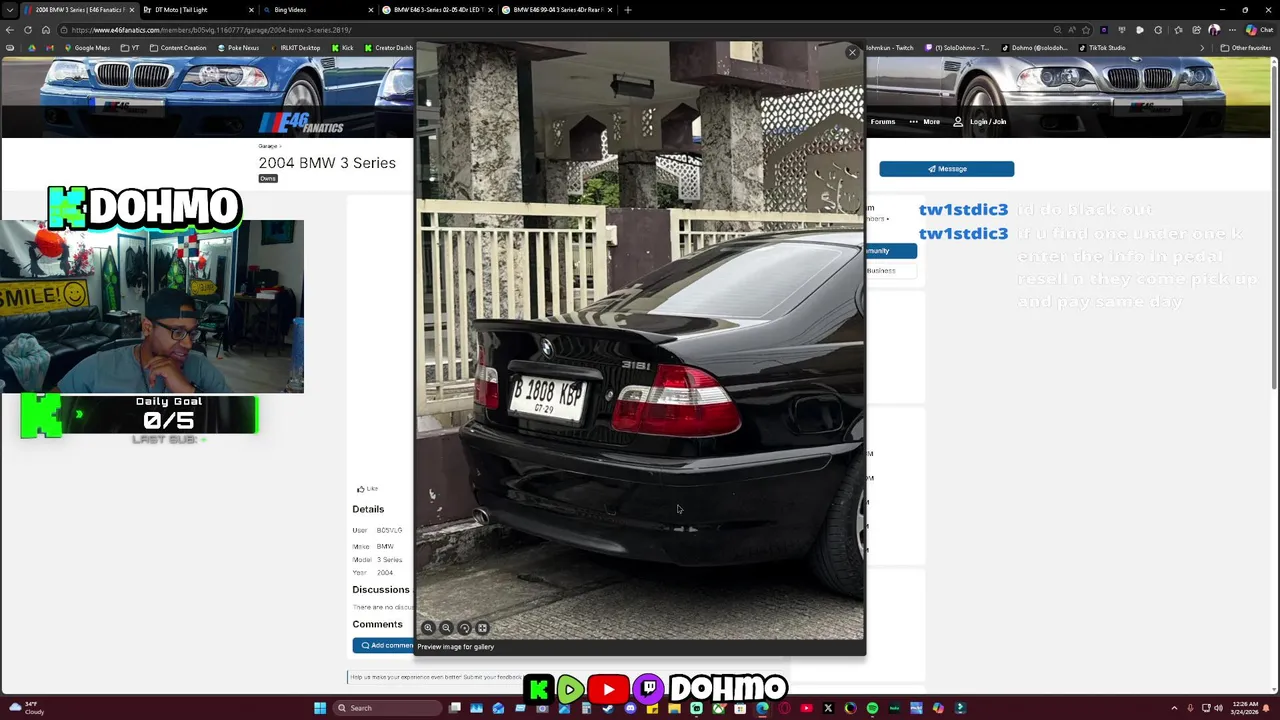Viewport: 1280px width, 720px height.
Task: Open X app from the taskbar
Action: pyautogui.click(x=828, y=708)
